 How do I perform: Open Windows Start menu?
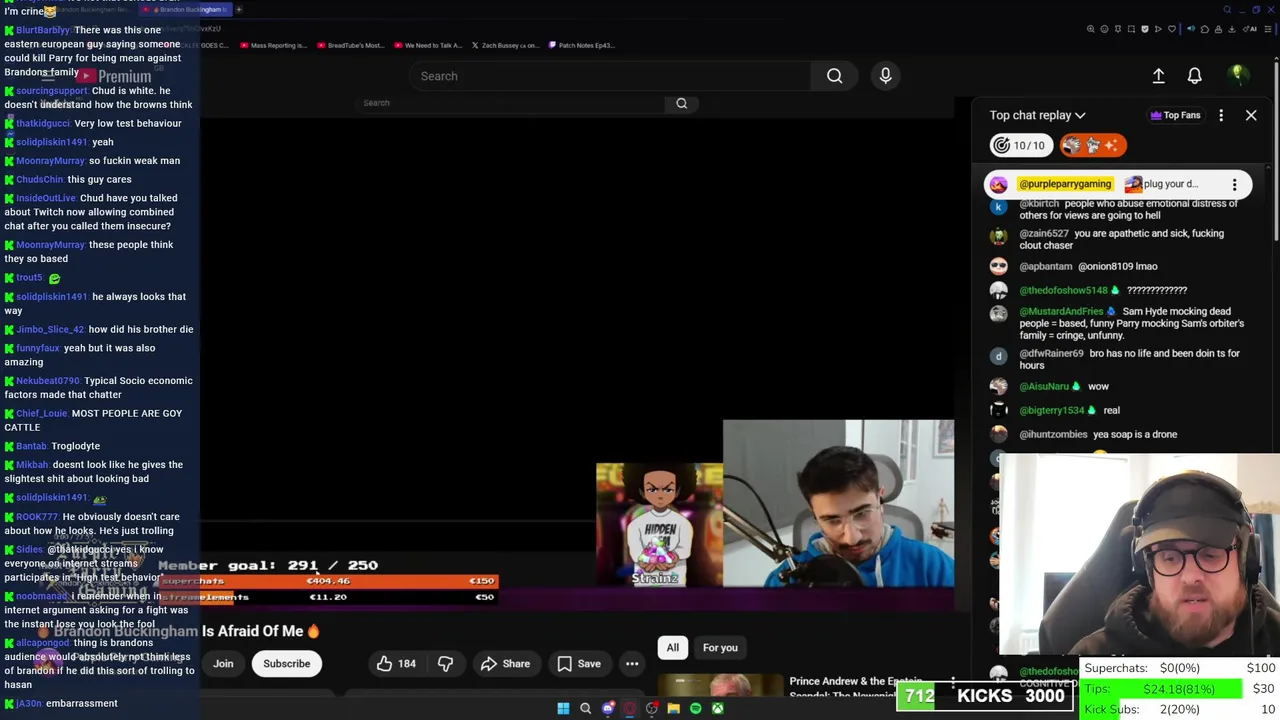coord(563,709)
